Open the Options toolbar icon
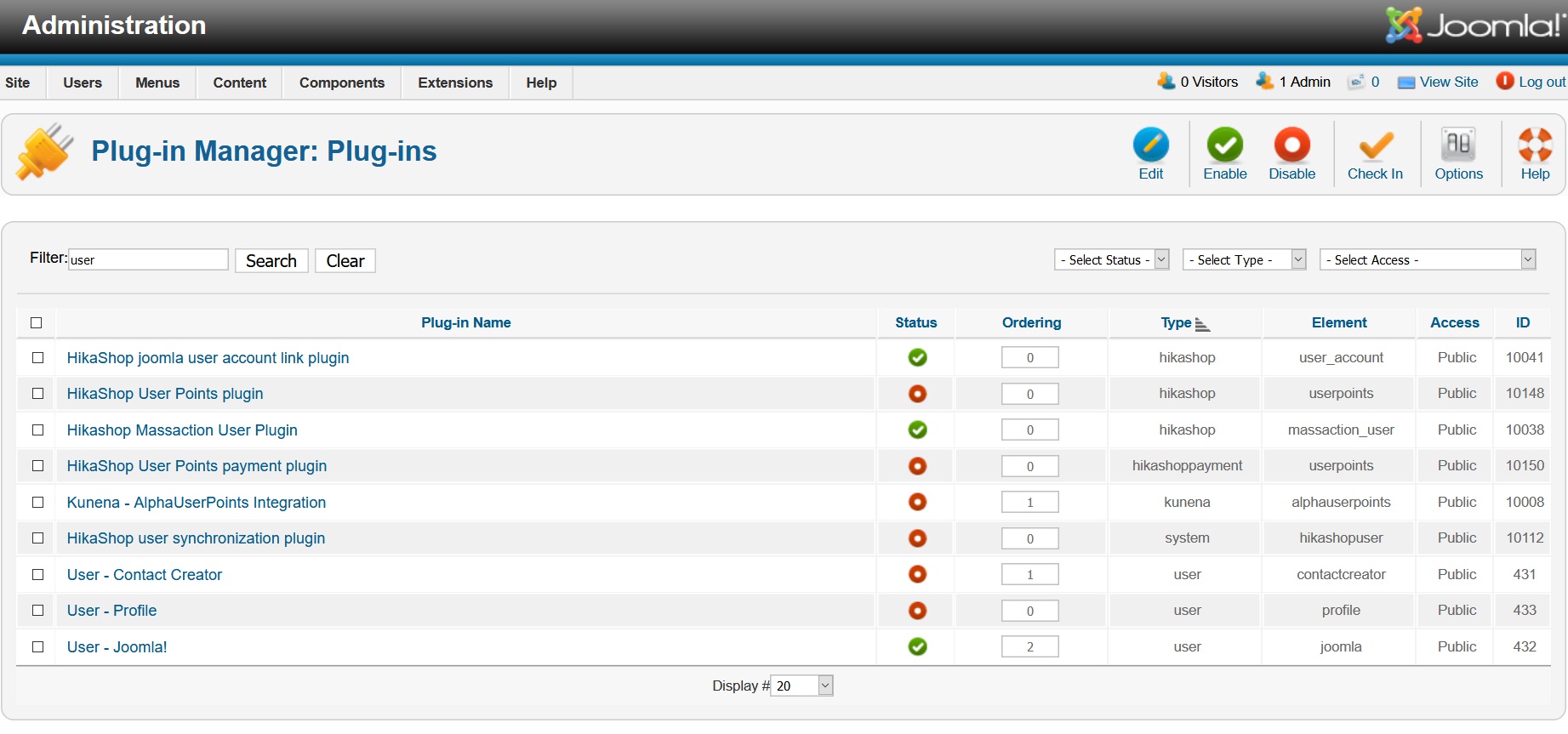 (1458, 145)
